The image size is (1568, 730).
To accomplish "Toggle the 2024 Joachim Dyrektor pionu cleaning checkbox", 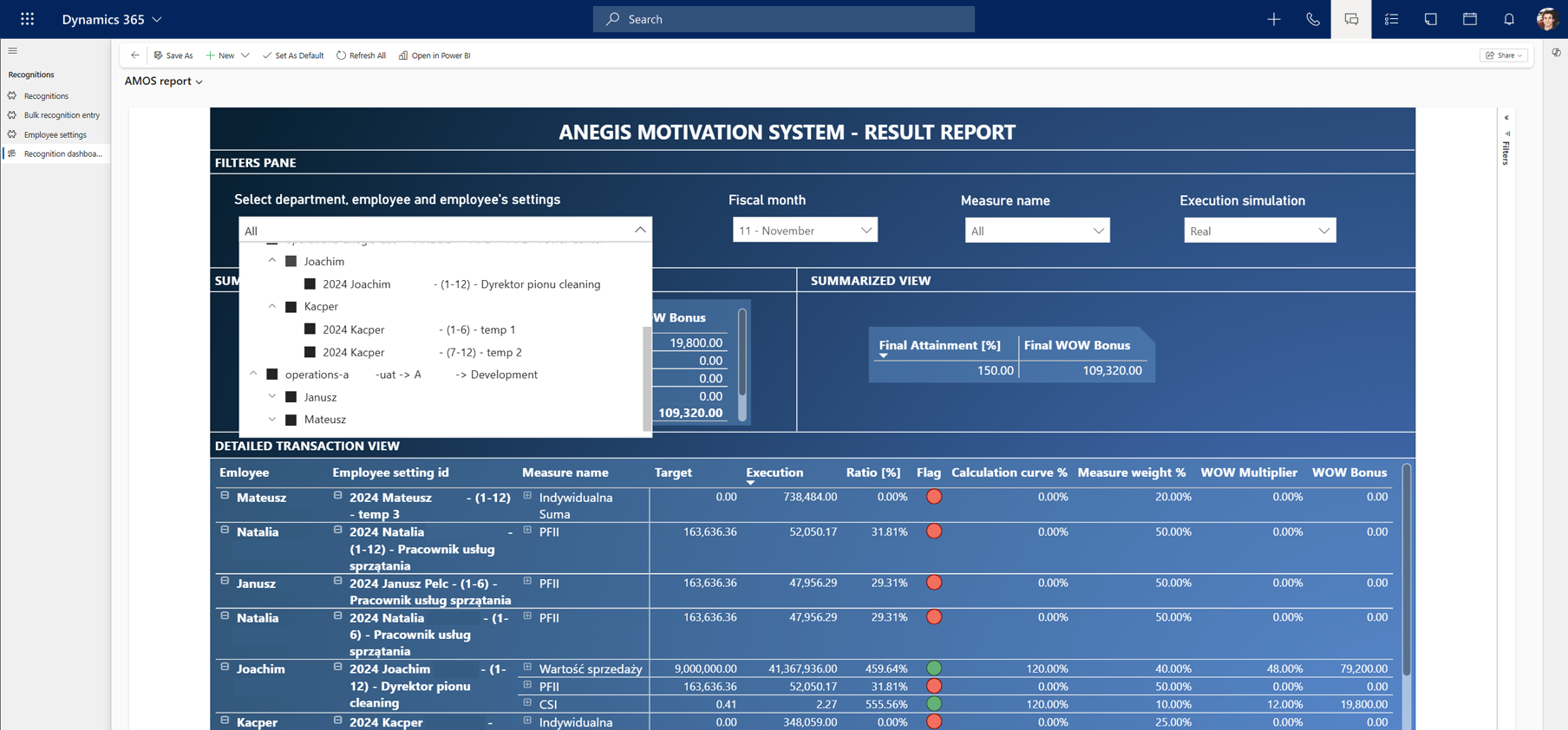I will pos(310,284).
